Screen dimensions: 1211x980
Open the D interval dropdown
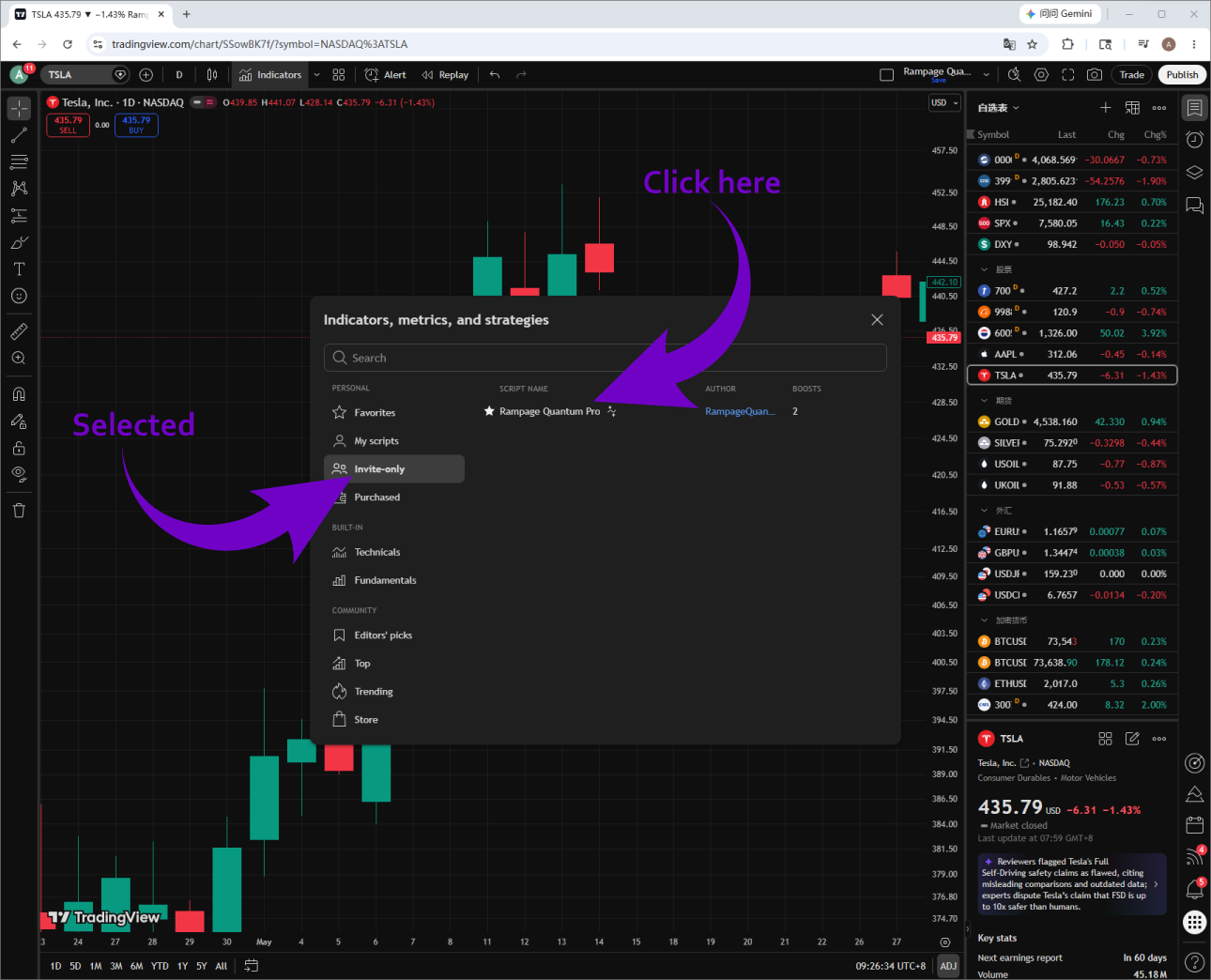click(179, 75)
